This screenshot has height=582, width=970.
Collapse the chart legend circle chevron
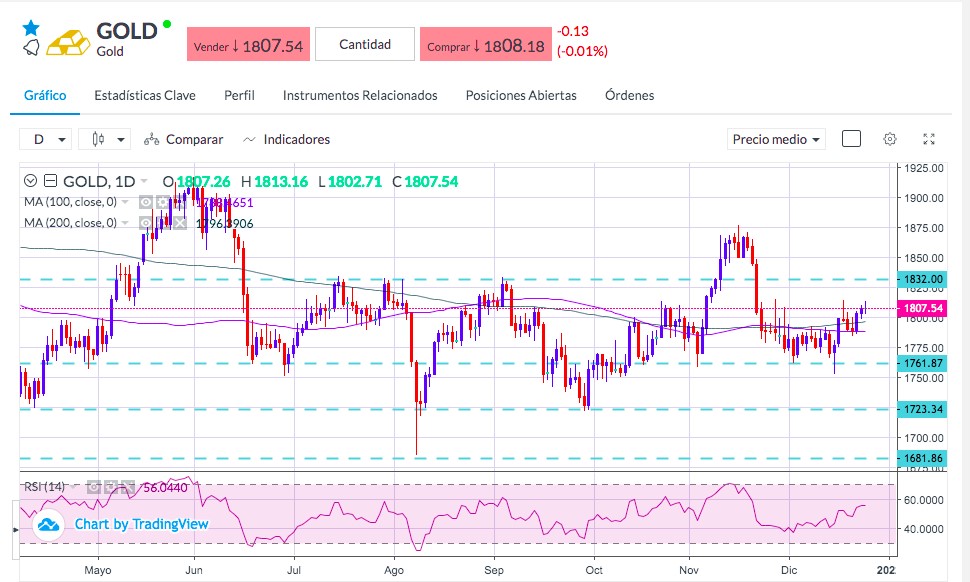click(30, 181)
